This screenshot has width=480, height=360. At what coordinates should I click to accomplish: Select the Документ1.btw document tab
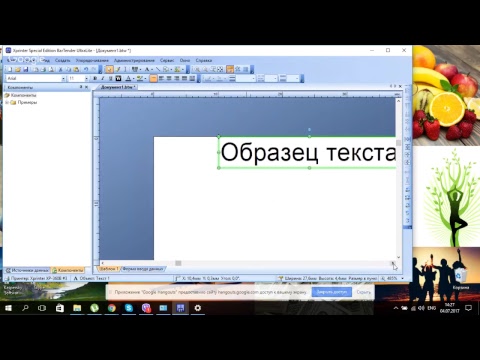(x=117, y=87)
